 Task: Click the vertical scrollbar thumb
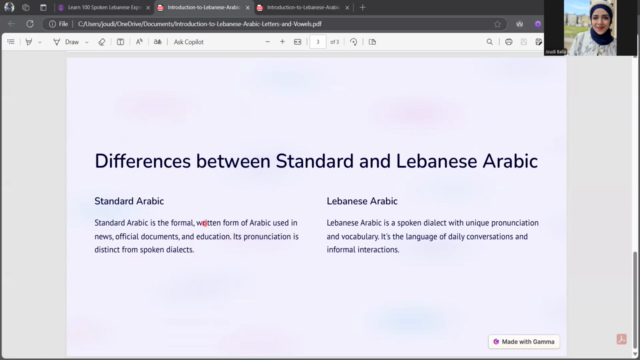635,300
